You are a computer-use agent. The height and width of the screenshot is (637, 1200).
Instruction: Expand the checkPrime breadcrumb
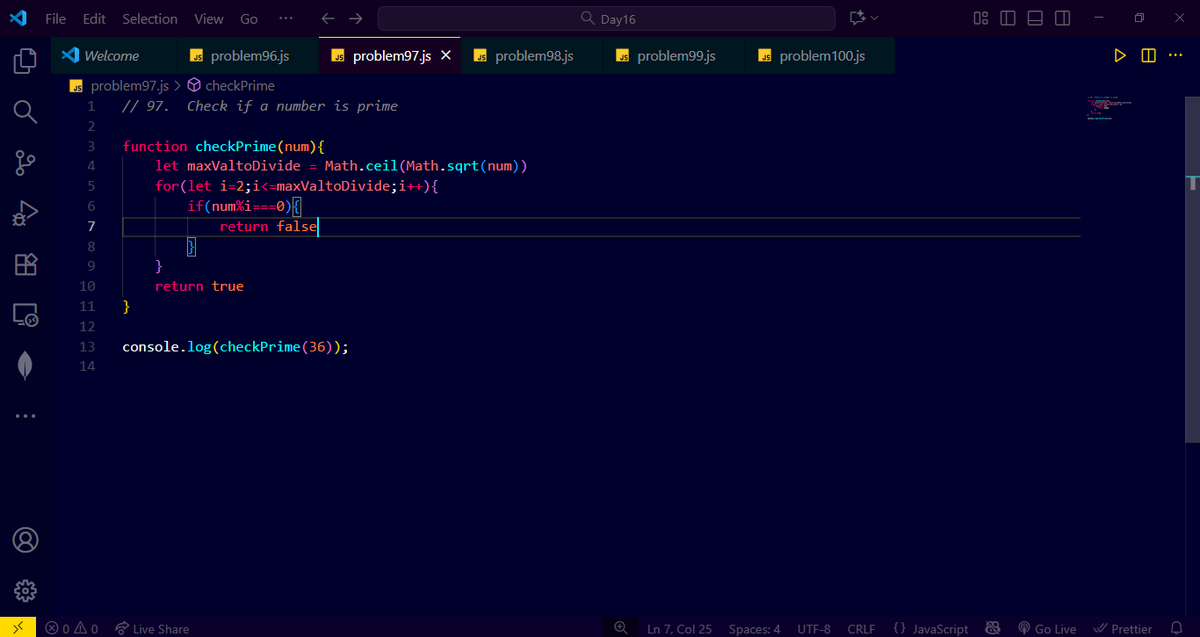coord(241,86)
